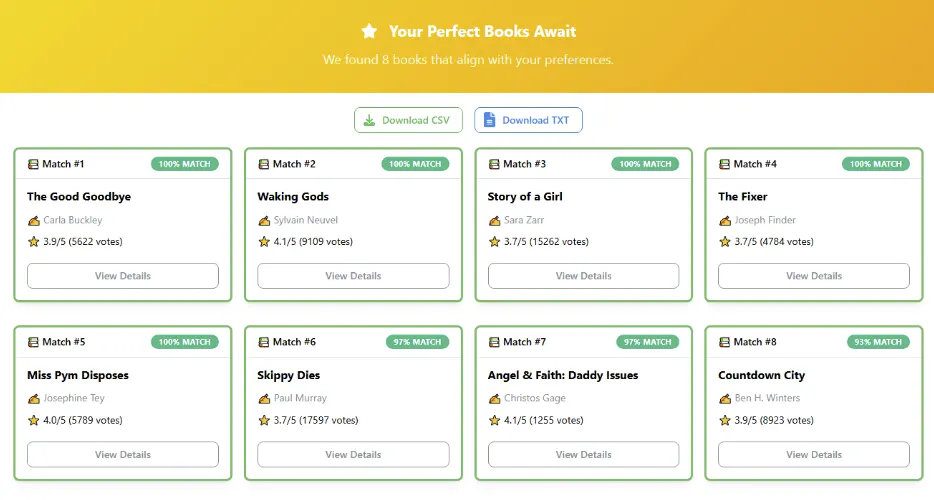Image resolution: width=934 pixels, height=500 pixels.
Task: Click the book icon next to Match #4
Action: pos(725,164)
